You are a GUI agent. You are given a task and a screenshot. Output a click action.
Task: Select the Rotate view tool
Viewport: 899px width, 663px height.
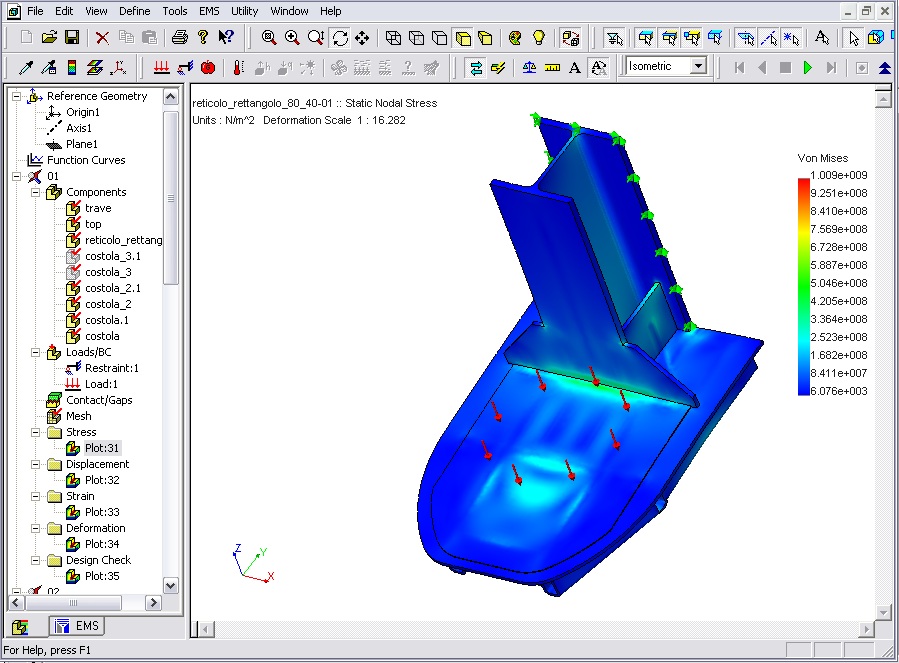tap(341, 38)
